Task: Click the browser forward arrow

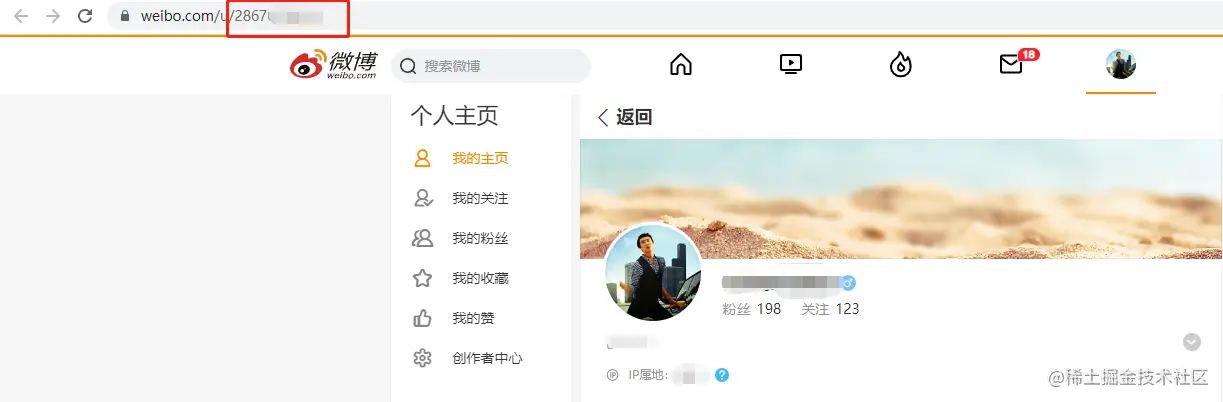Action: pyautogui.click(x=53, y=16)
